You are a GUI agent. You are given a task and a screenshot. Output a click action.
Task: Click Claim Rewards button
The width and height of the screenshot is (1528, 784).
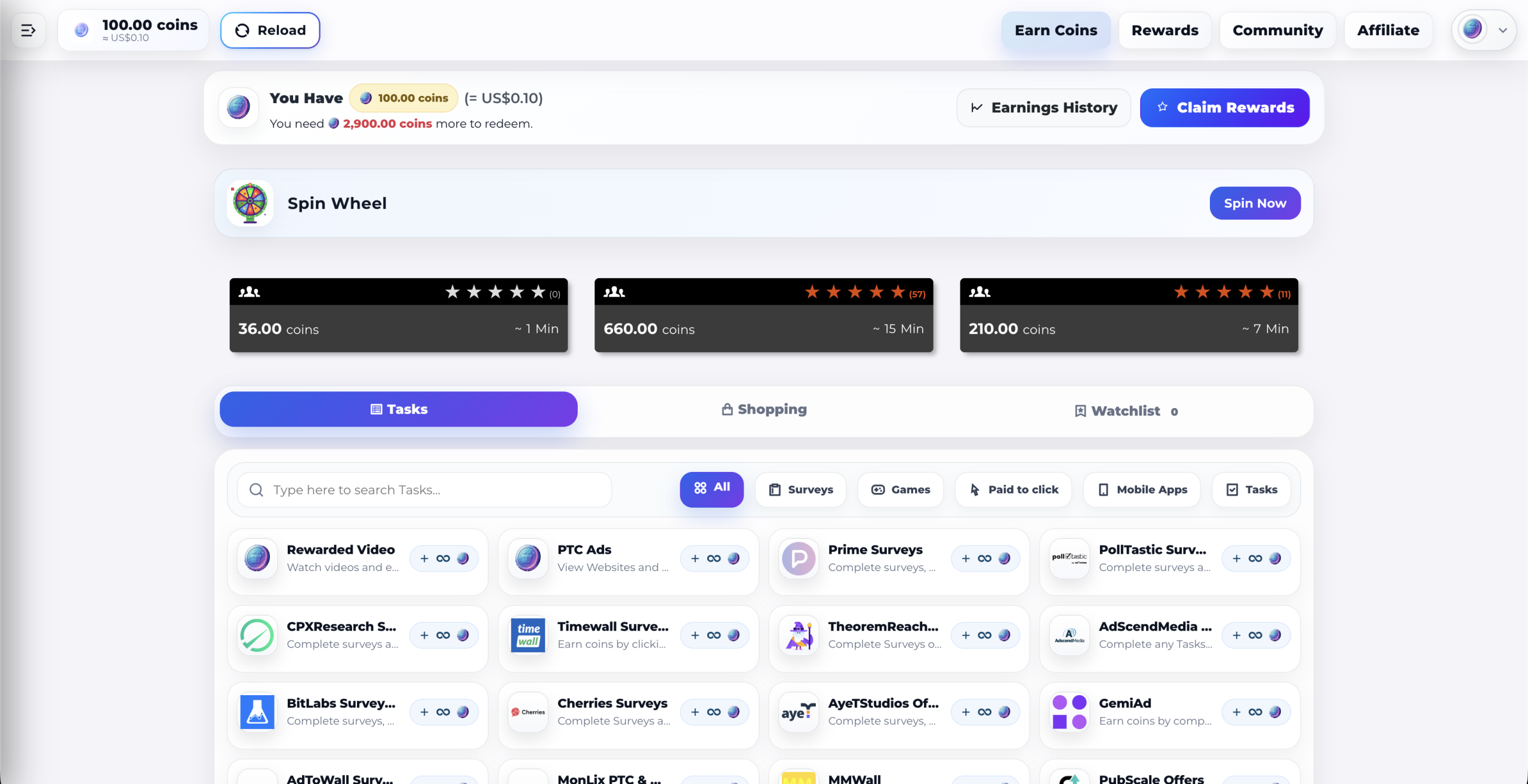click(1224, 107)
